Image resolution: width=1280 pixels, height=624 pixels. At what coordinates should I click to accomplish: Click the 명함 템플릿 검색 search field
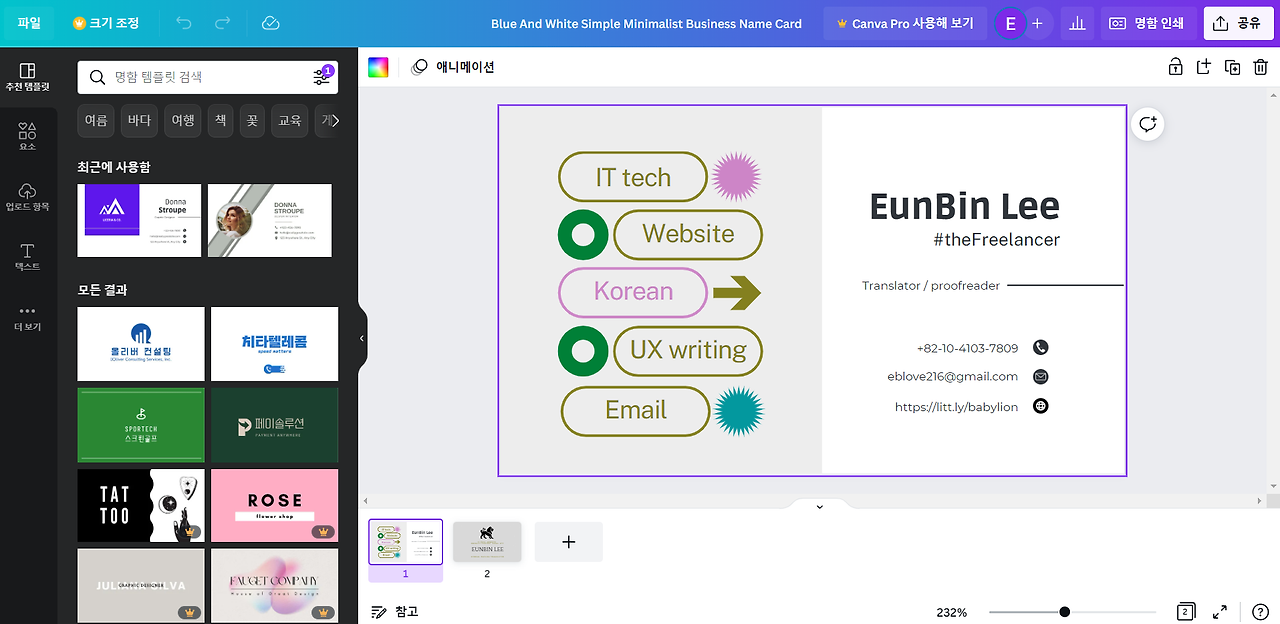coord(208,77)
